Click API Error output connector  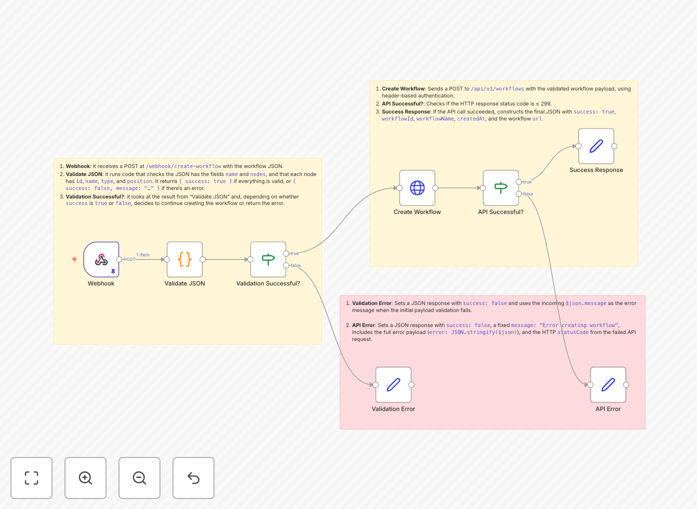pos(626,385)
